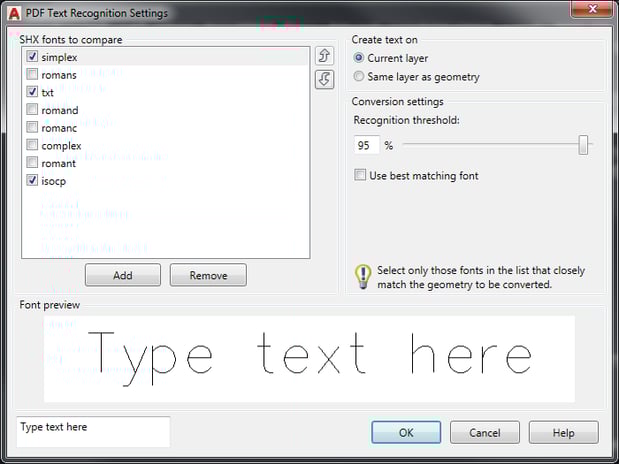
Task: Click the recognition threshold slider handle
Action: coord(583,145)
